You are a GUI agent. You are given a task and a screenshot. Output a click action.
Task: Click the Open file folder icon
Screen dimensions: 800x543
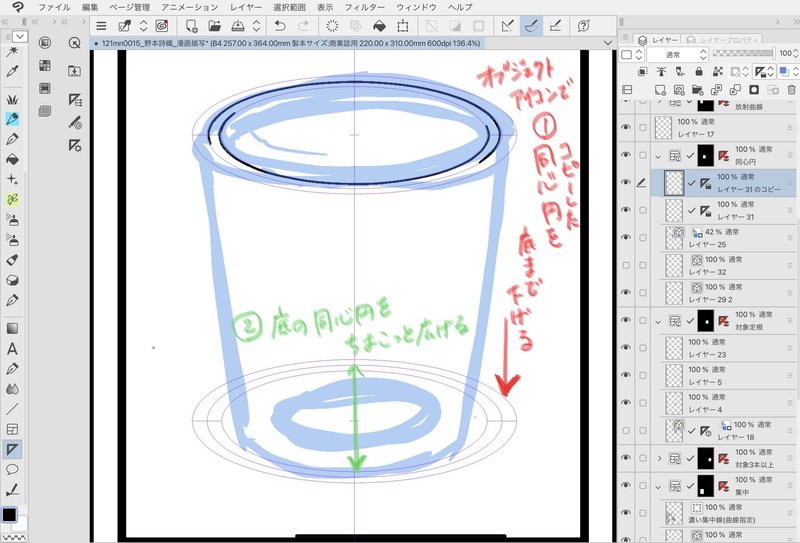[x=215, y=26]
